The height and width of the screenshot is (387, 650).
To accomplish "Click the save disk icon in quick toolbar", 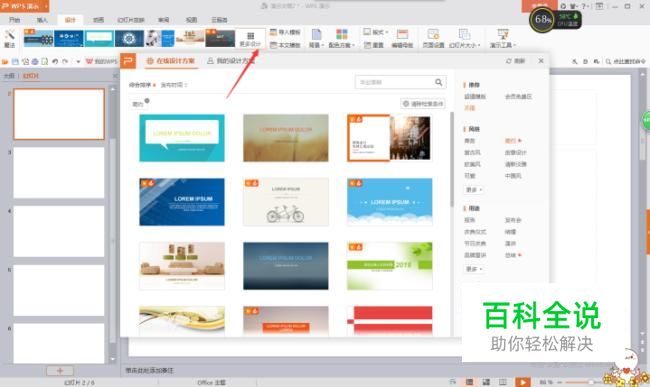I will point(15,61).
